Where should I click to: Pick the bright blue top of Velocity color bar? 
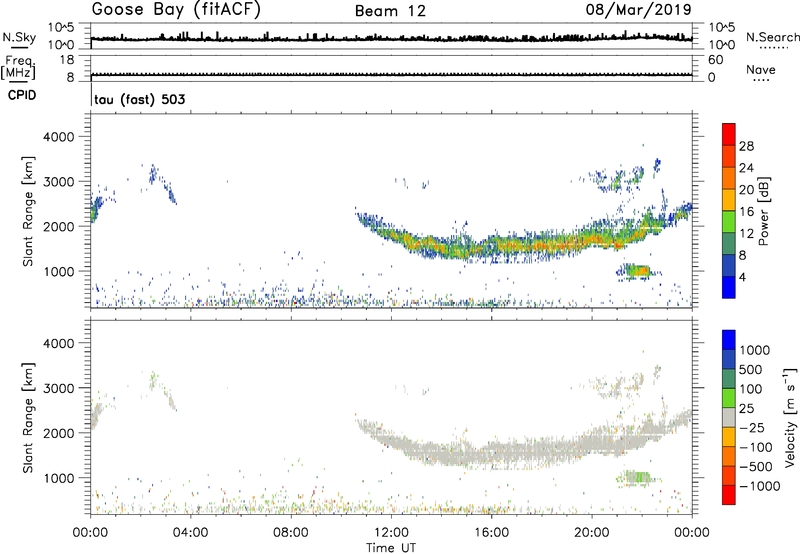(729, 340)
